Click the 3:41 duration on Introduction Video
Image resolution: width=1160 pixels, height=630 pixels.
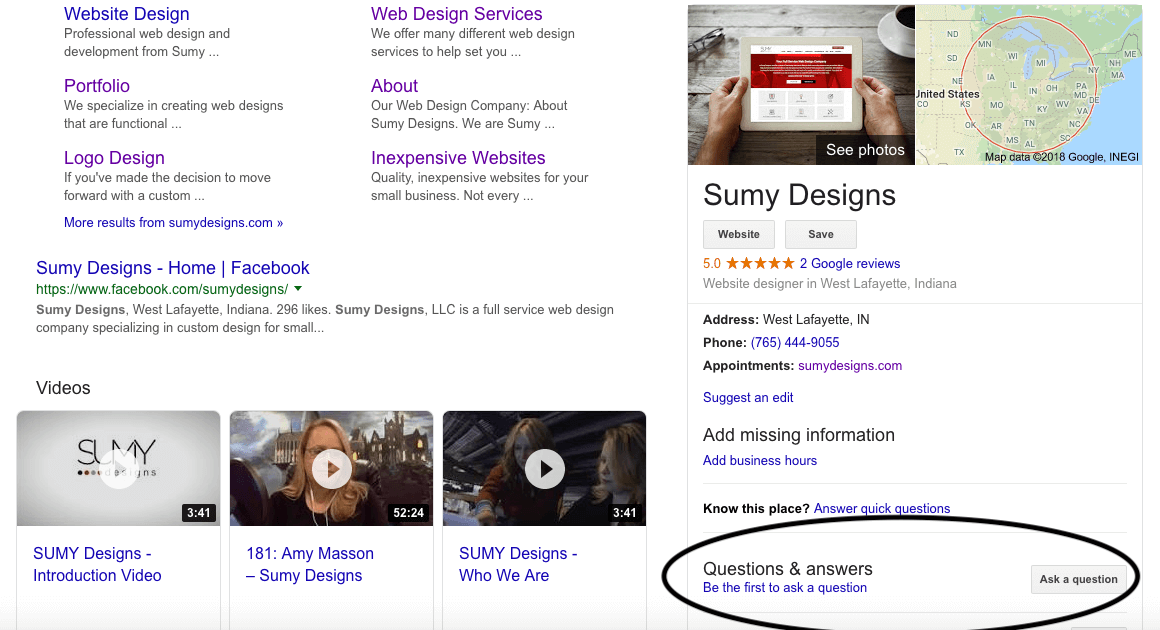tap(198, 512)
